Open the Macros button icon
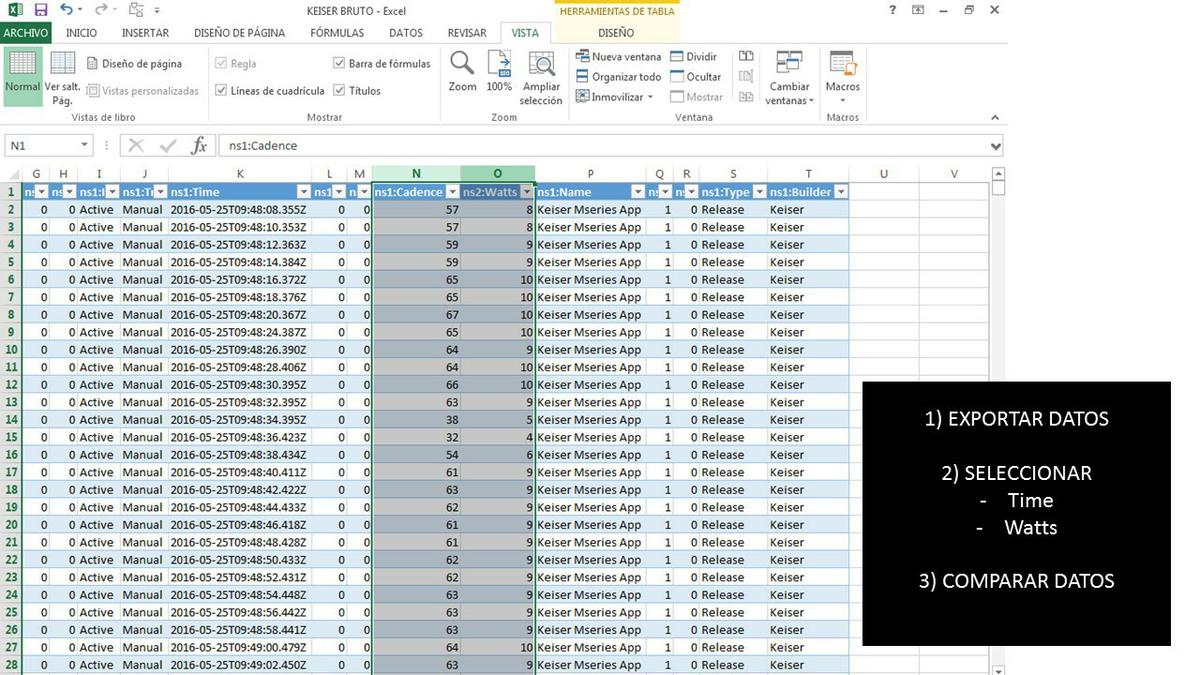Image resolution: width=1200 pixels, height=675 pixels. [x=842, y=65]
